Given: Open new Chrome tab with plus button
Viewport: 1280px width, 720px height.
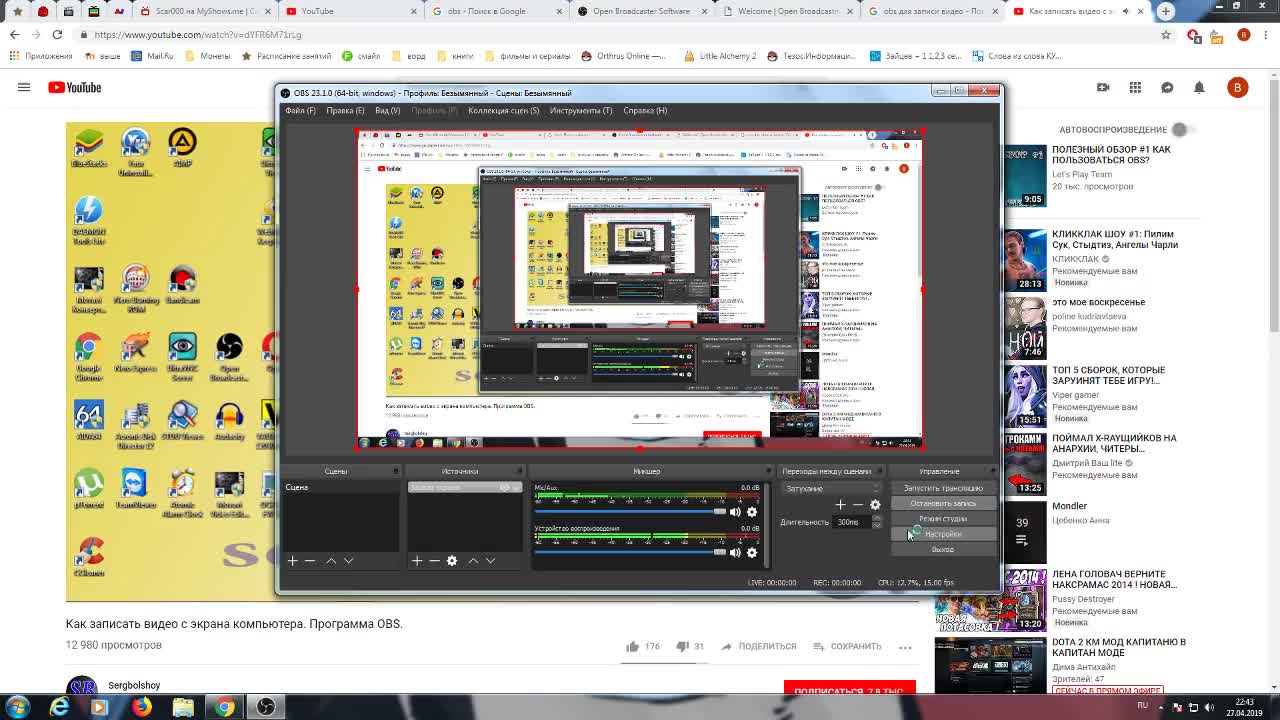Looking at the screenshot, I should pos(1166,11).
